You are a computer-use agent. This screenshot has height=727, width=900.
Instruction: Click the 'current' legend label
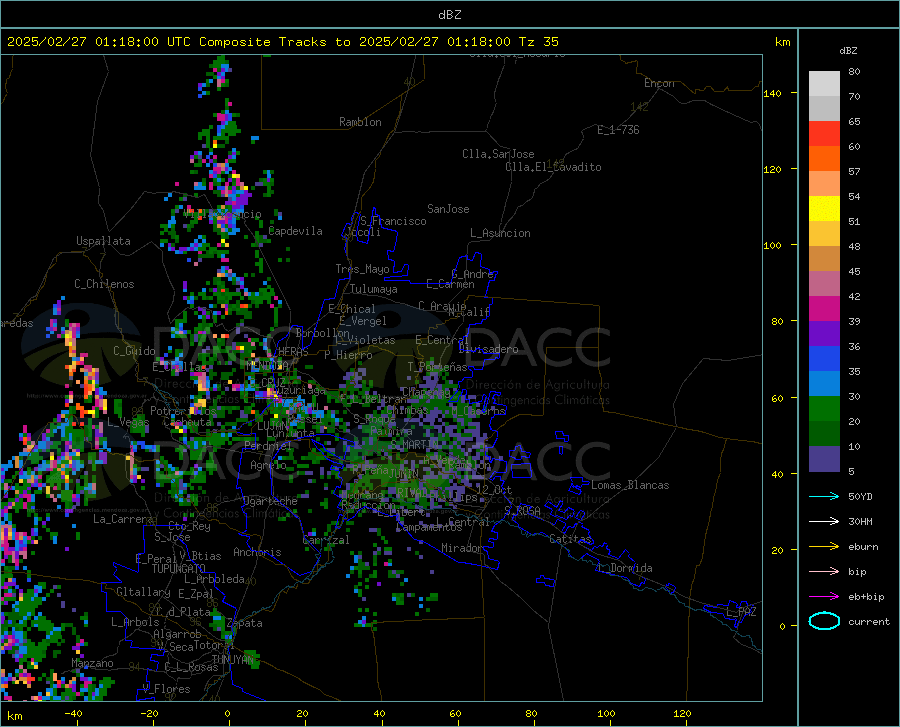(869, 621)
